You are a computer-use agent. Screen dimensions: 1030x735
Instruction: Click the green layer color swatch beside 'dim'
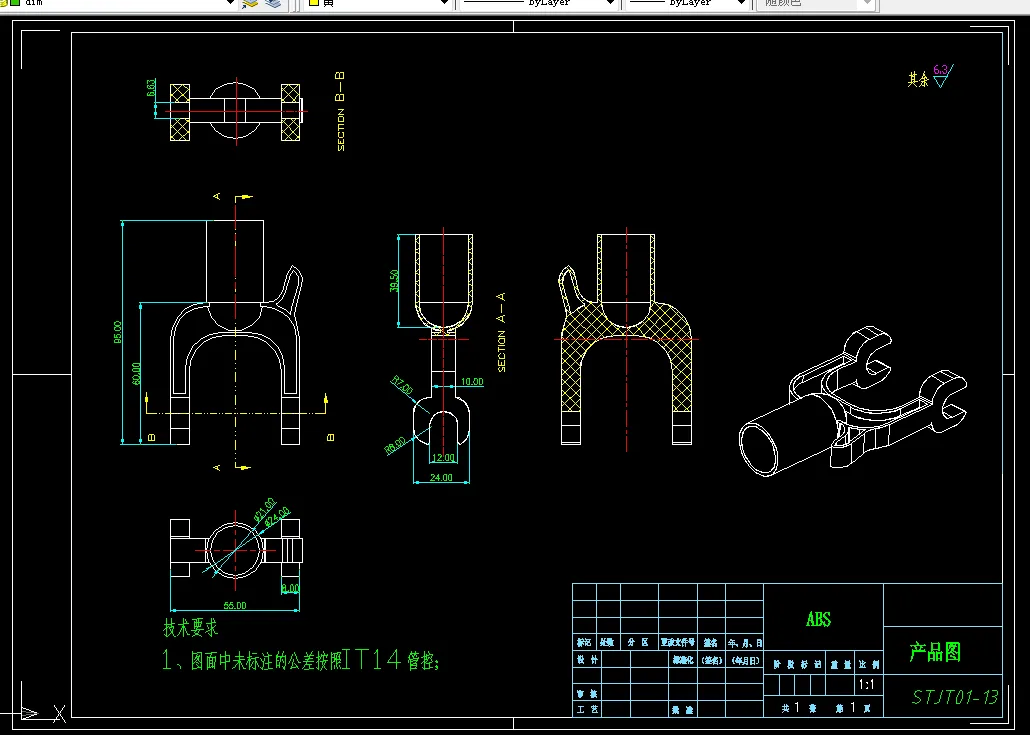[x=16, y=3]
